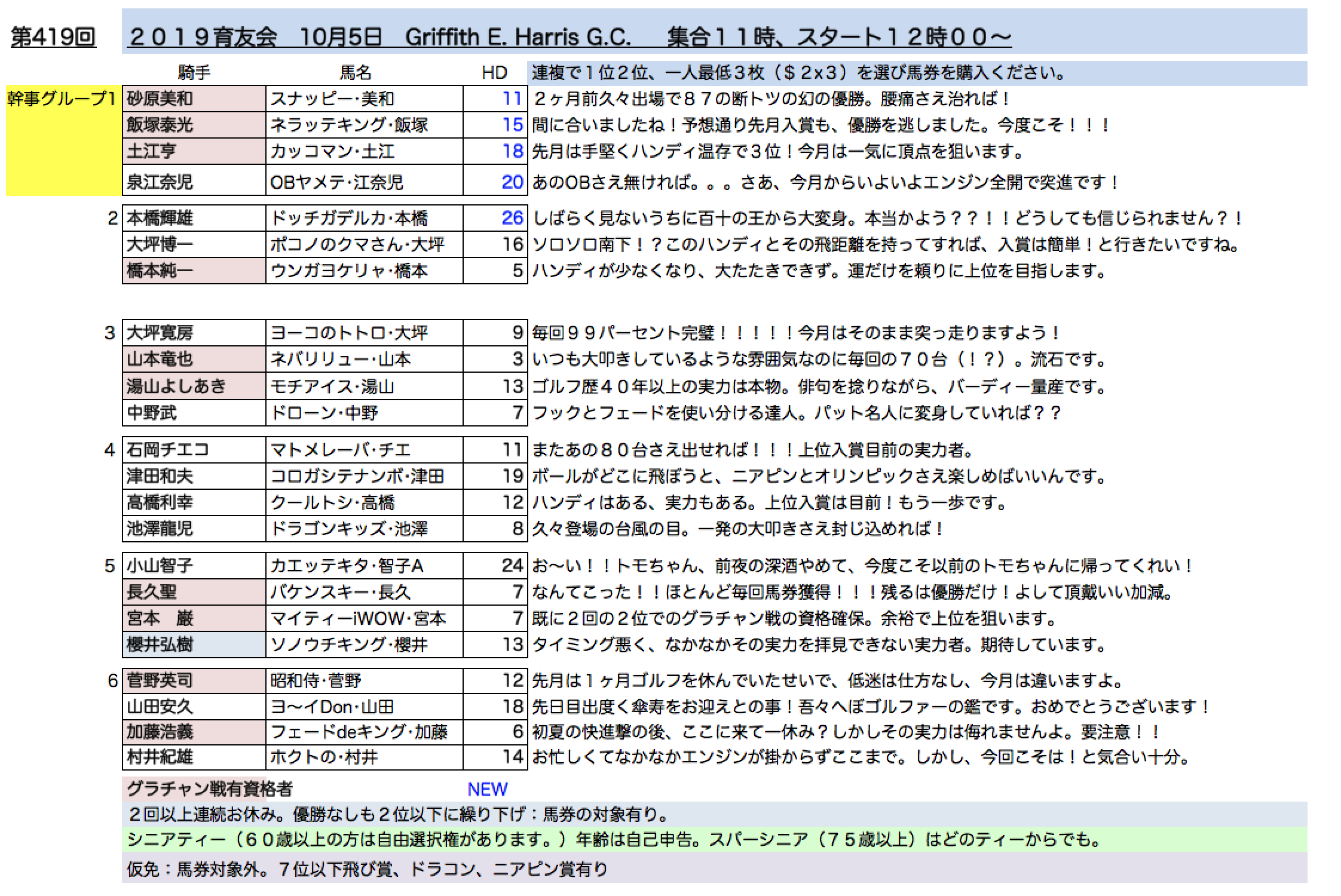The height and width of the screenshot is (896, 1341).
Task: Select rider cell 泉江奈児
Action: click(194, 180)
